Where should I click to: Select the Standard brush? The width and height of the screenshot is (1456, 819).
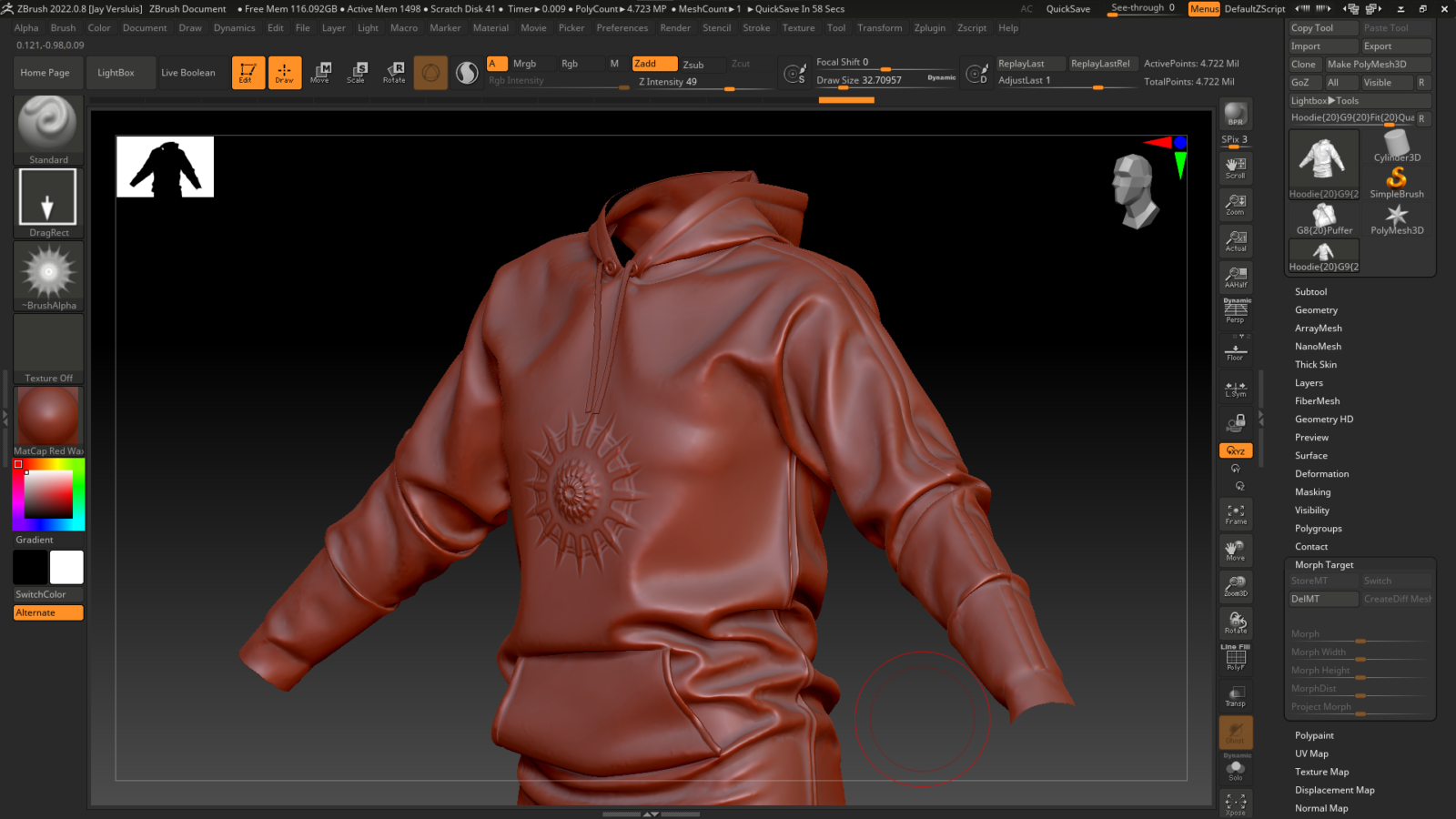click(47, 129)
